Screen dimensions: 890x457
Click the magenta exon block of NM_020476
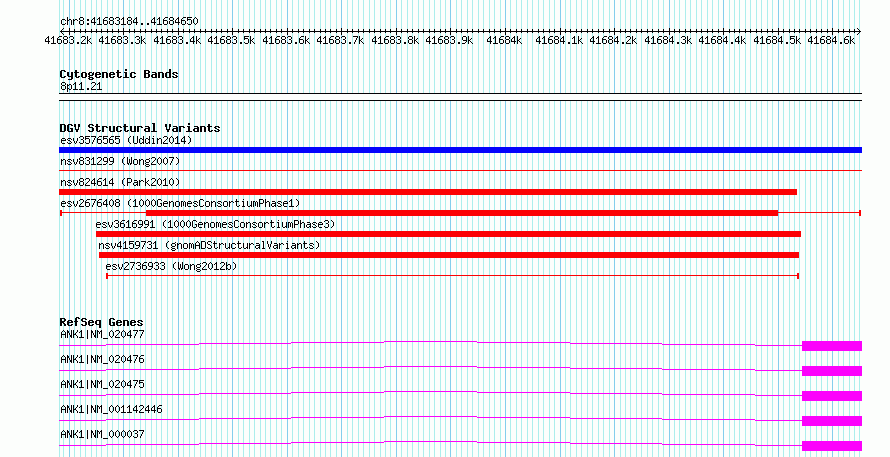click(832, 371)
